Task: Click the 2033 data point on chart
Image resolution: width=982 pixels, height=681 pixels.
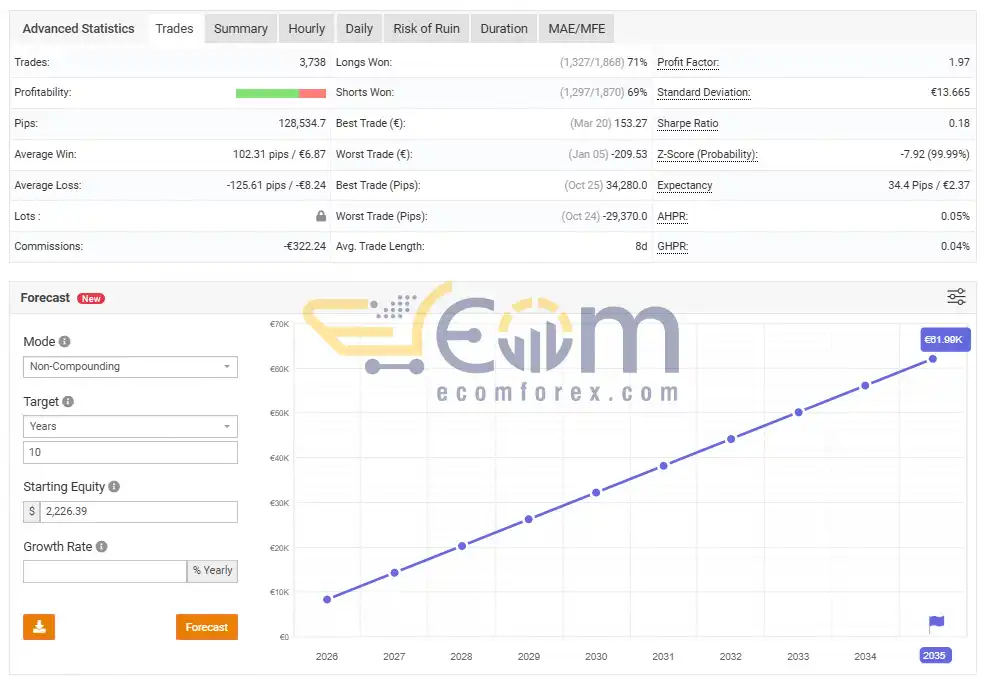Action: 799,412
